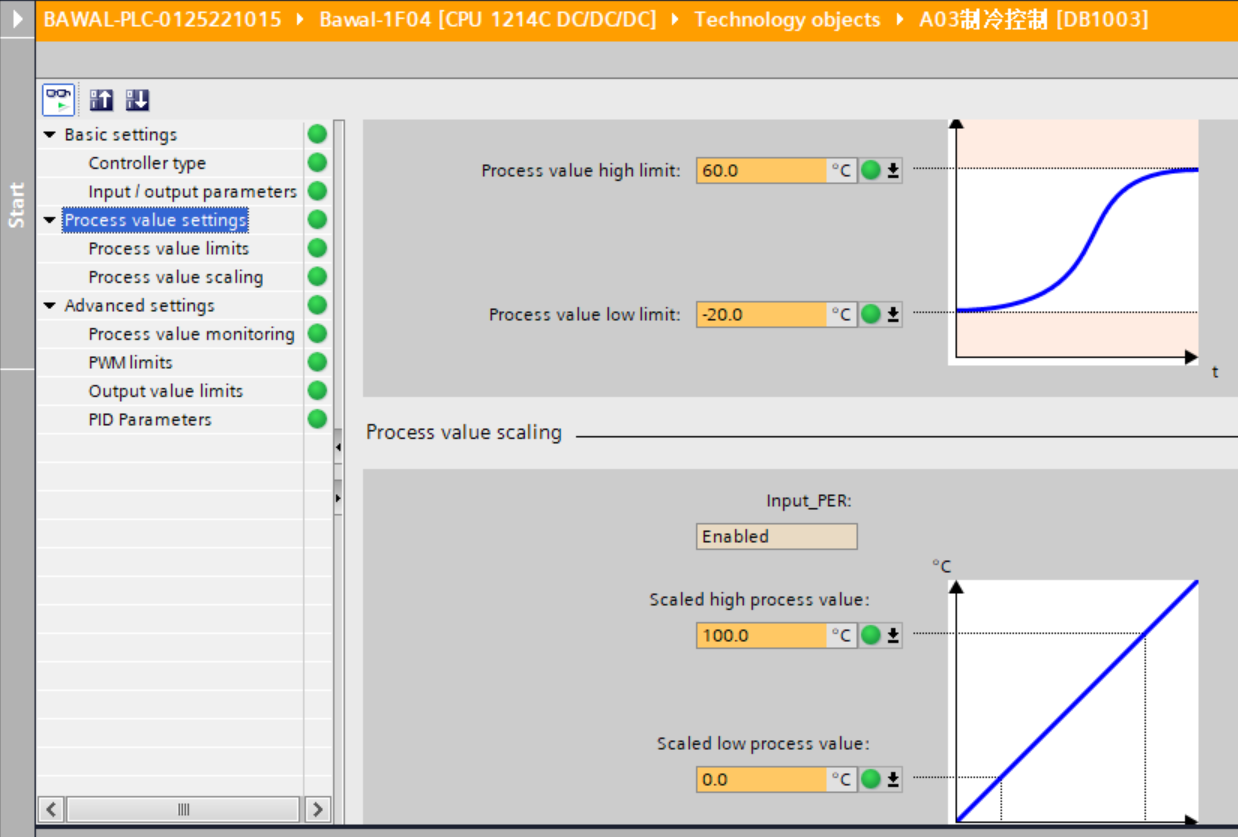Screen dimensions: 1238x837
Task: Click the breadcrumb start arrow at top left
Action: (x=17, y=19)
